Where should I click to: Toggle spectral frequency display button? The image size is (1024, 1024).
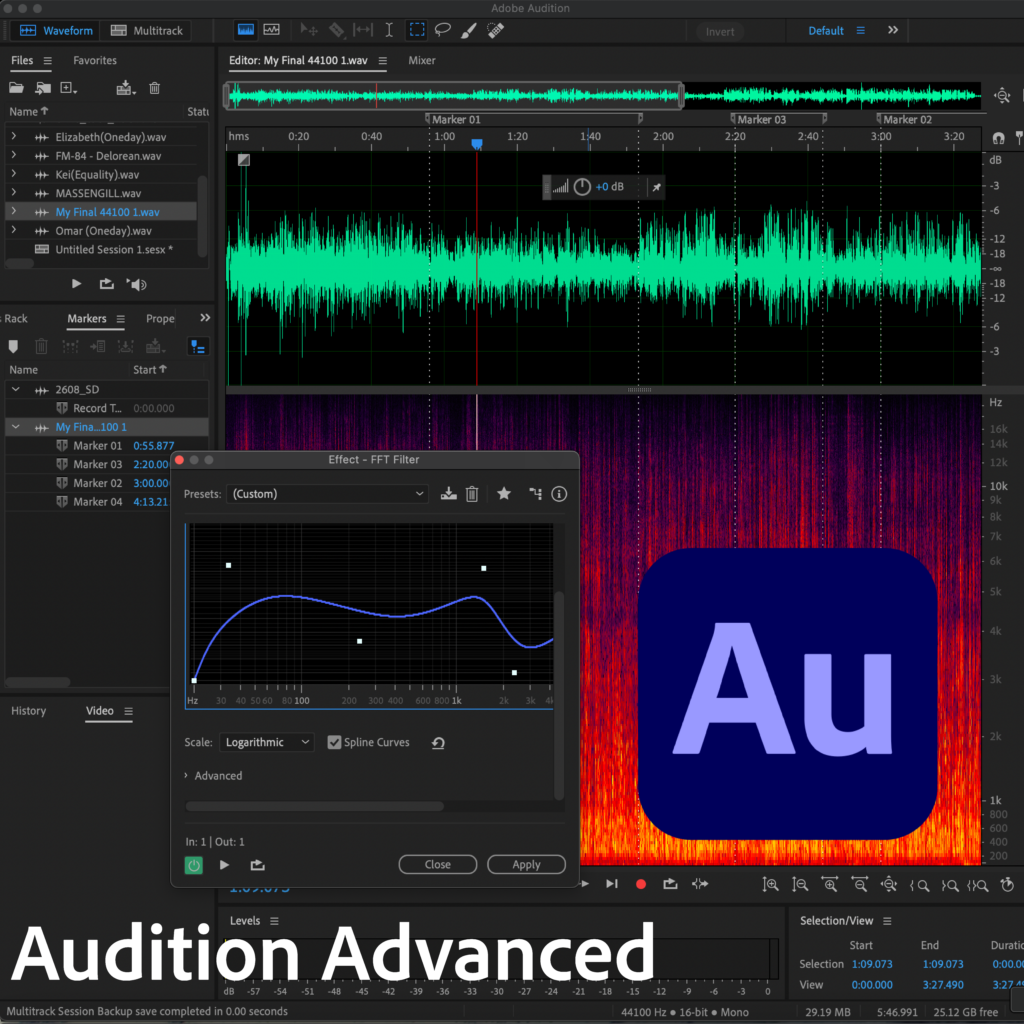246,30
